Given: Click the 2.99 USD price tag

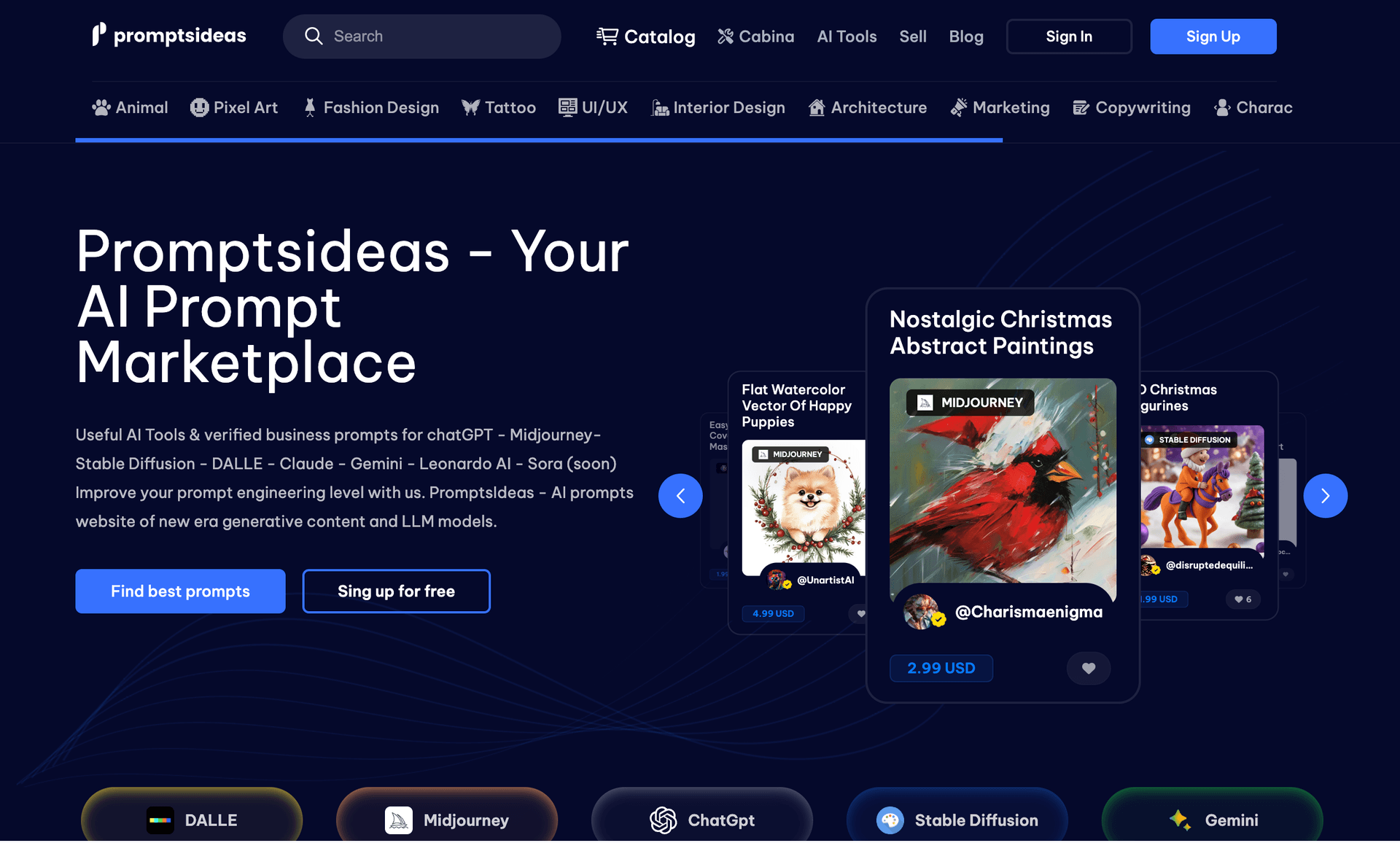Looking at the screenshot, I should point(941,668).
